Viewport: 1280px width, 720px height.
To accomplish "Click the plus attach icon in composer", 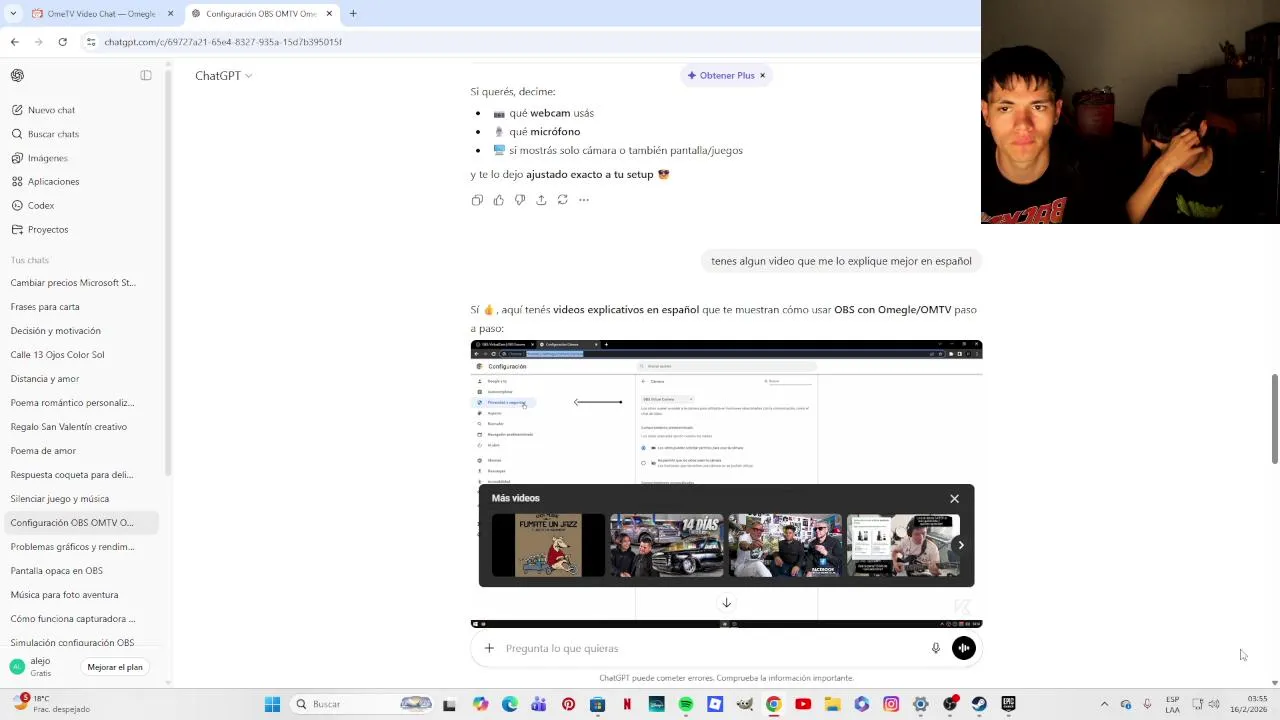I will point(489,648).
